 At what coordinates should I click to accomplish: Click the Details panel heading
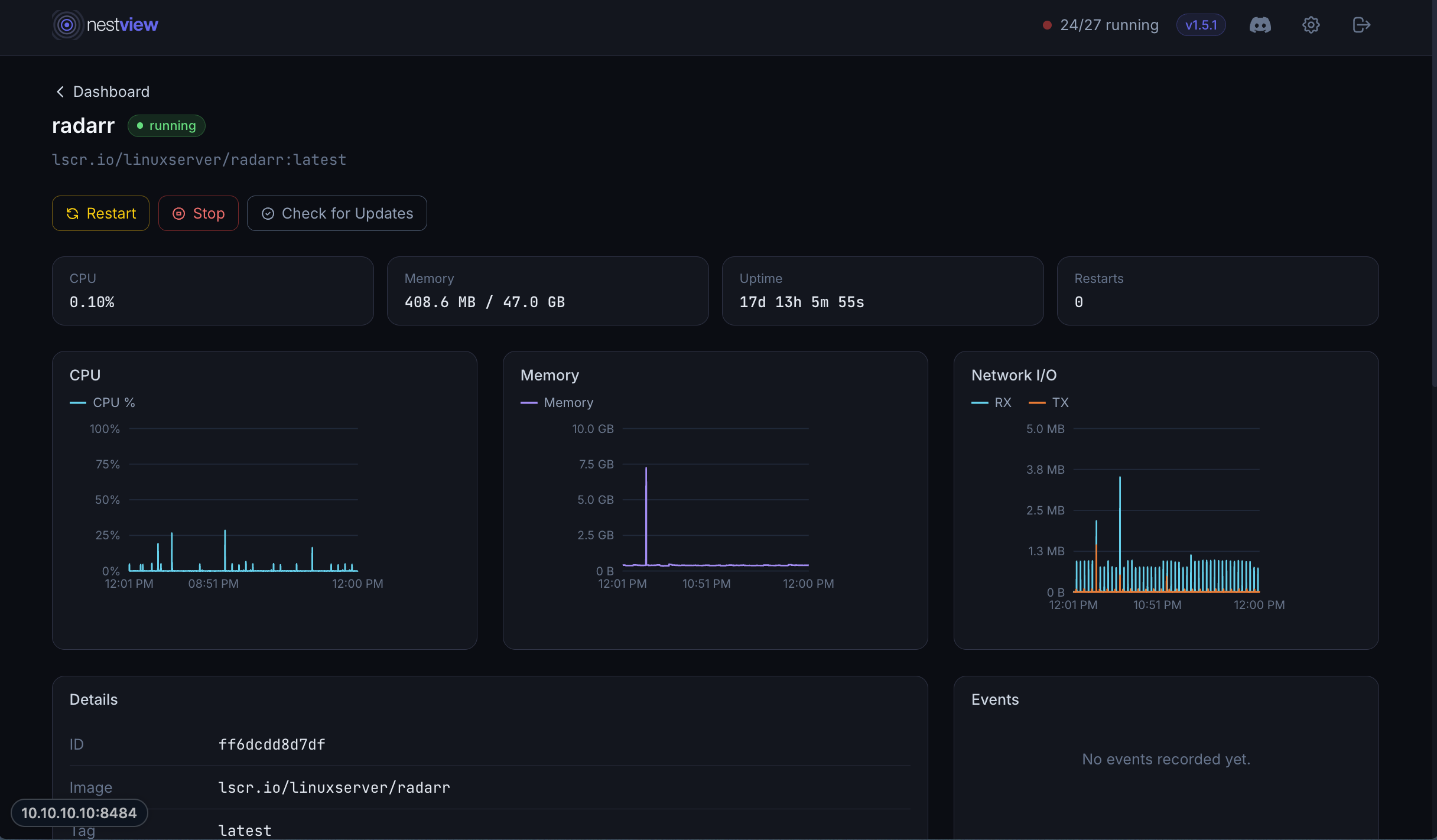[x=93, y=699]
